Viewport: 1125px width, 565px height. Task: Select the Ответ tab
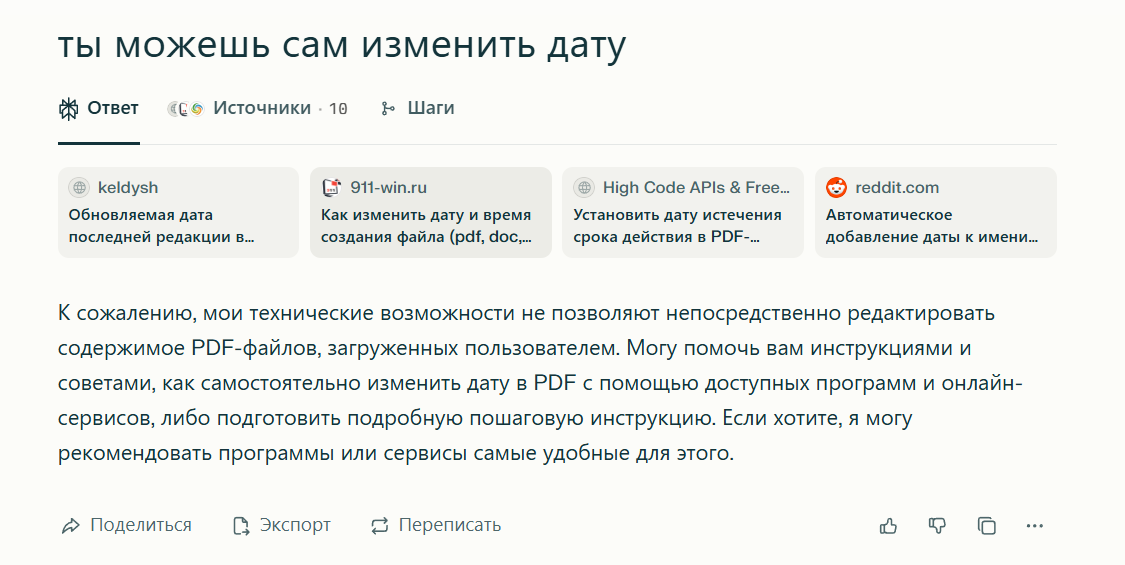pos(112,108)
